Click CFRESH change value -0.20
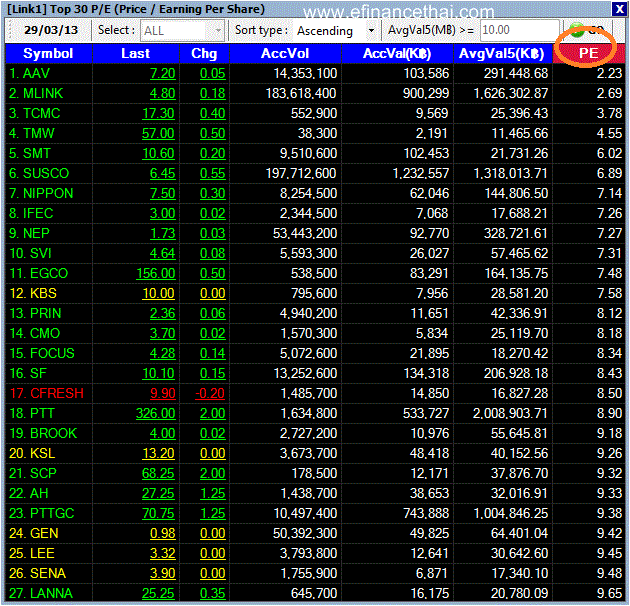This screenshot has width=630, height=606. coord(210,393)
